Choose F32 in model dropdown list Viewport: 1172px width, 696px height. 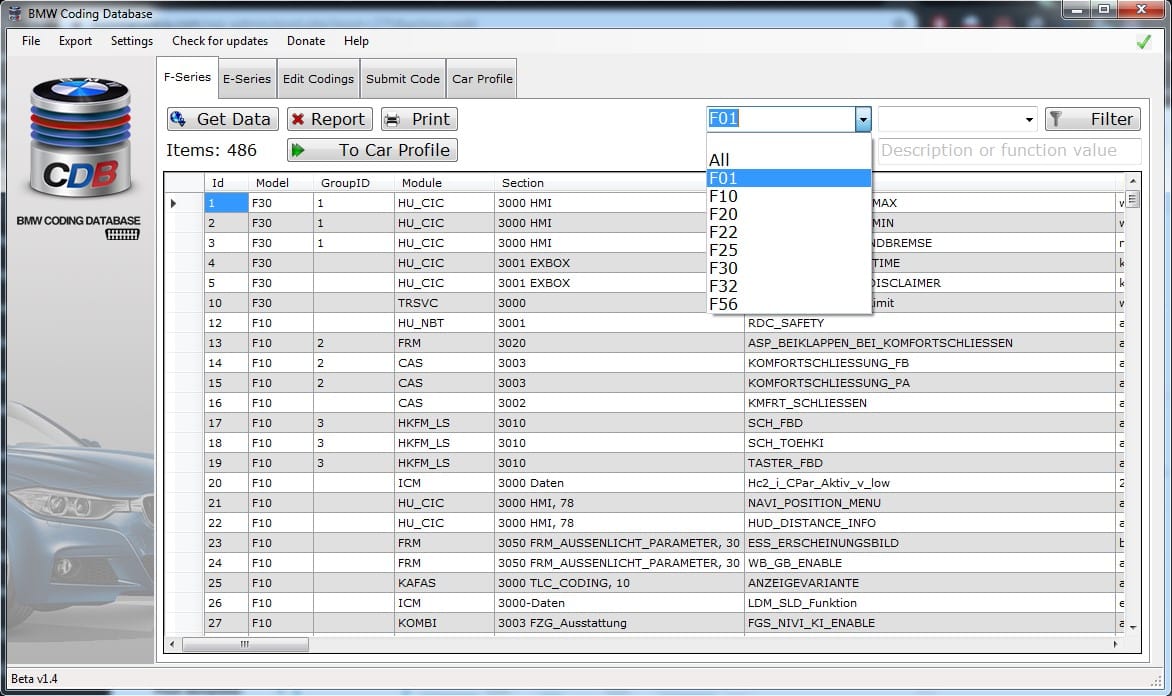click(x=789, y=286)
